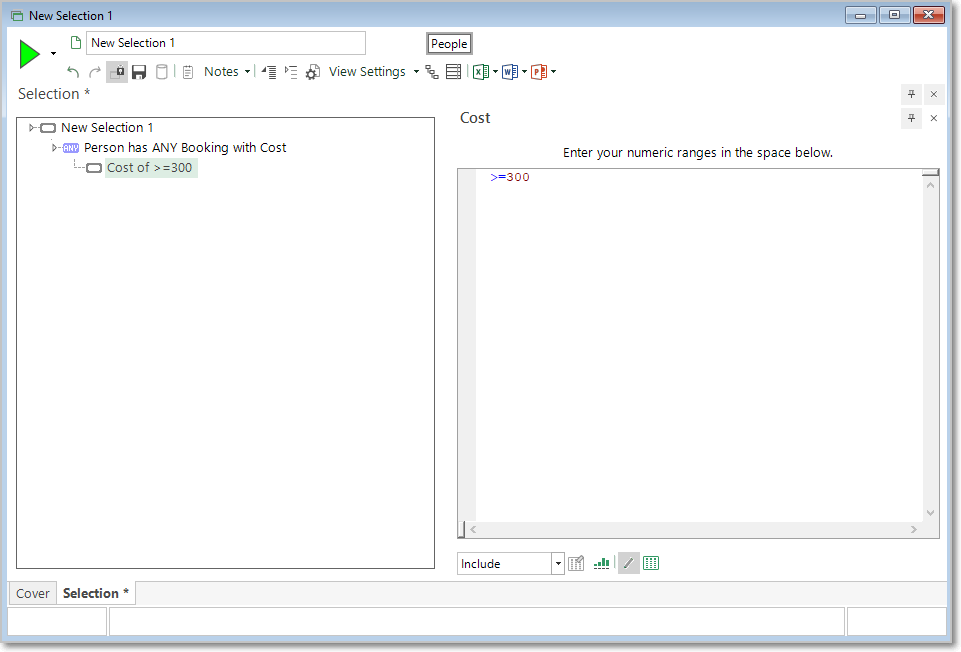
Task: Export the selection to Excel
Action: 481,72
